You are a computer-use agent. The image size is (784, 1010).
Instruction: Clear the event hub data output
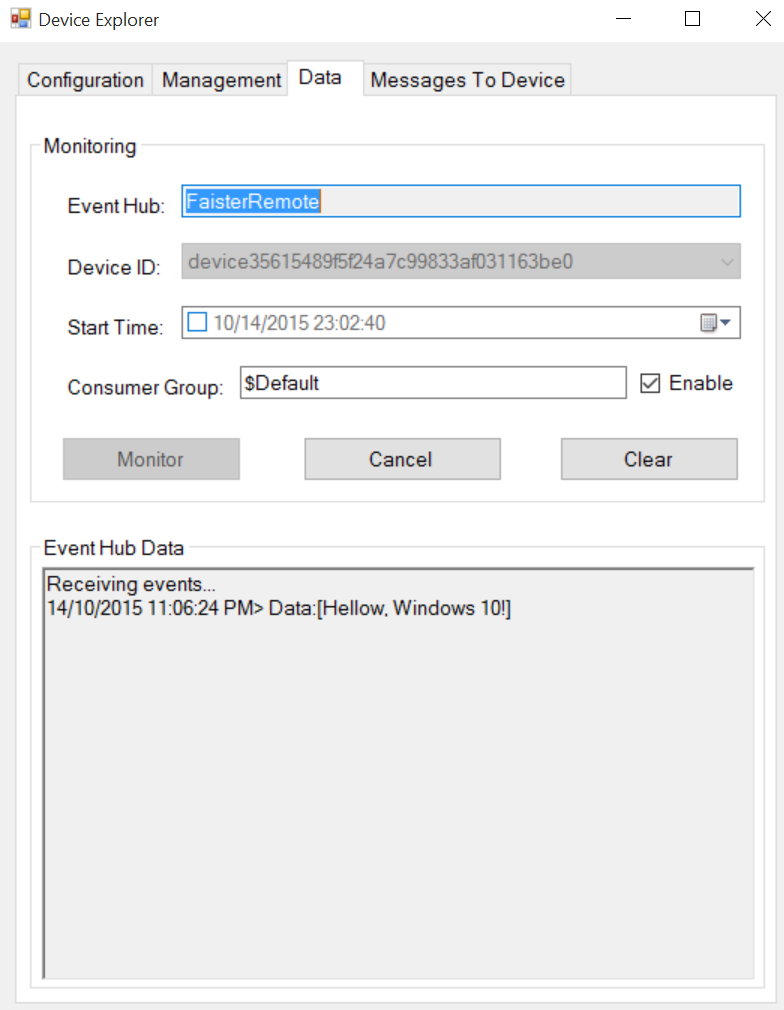pyautogui.click(x=649, y=459)
